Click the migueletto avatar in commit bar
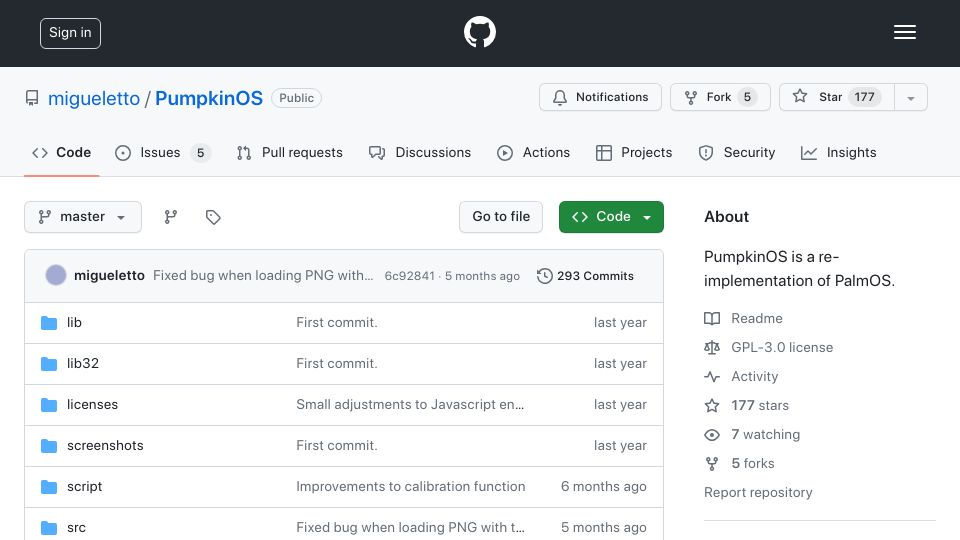 tap(56, 276)
